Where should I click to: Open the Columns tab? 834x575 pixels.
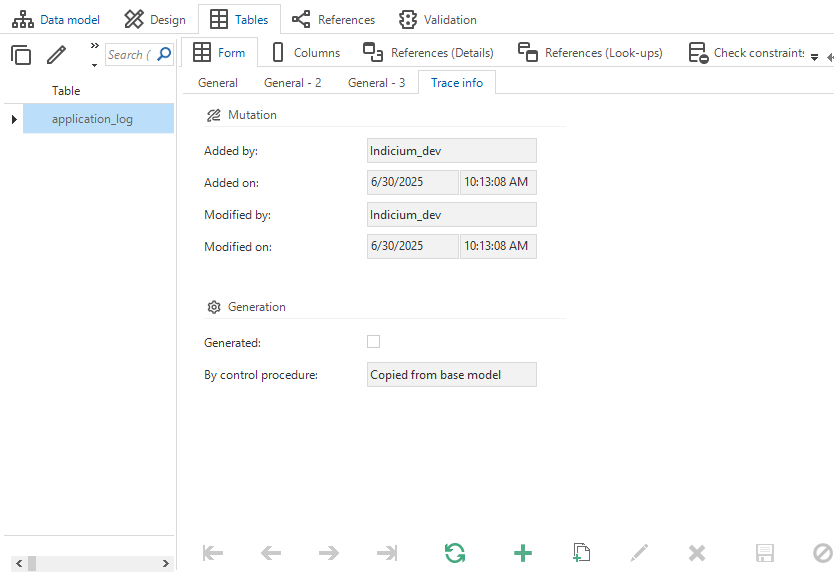point(306,53)
